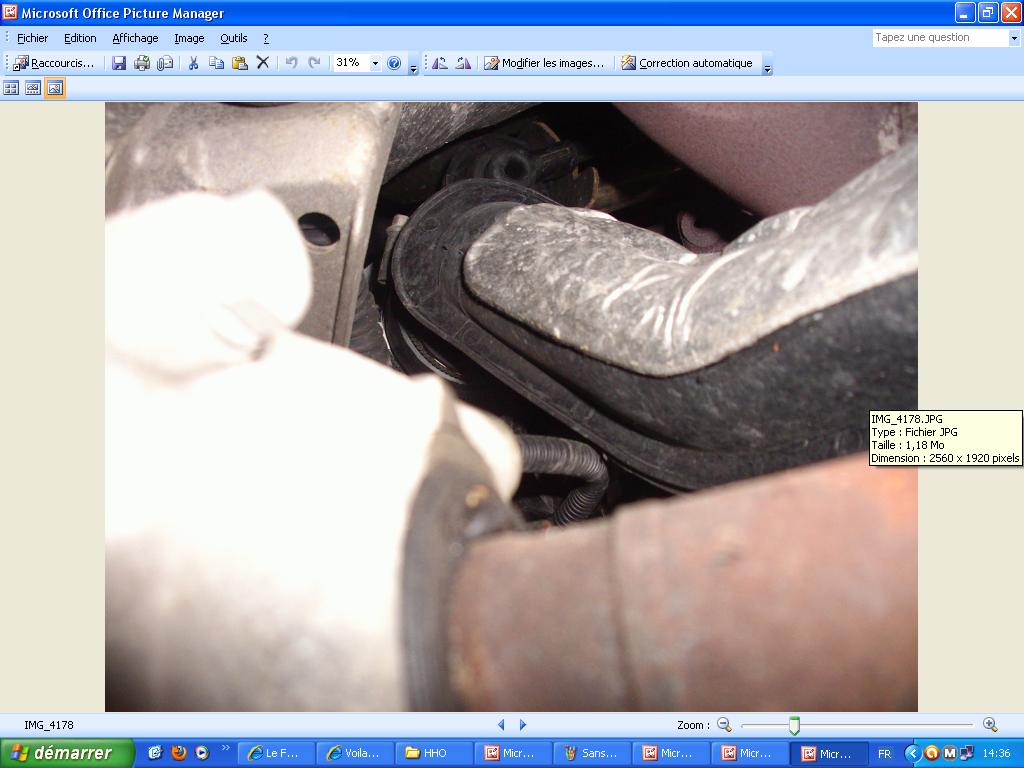Switch to Filmstrip view
Image resolution: width=1024 pixels, height=768 pixels.
(x=33, y=88)
